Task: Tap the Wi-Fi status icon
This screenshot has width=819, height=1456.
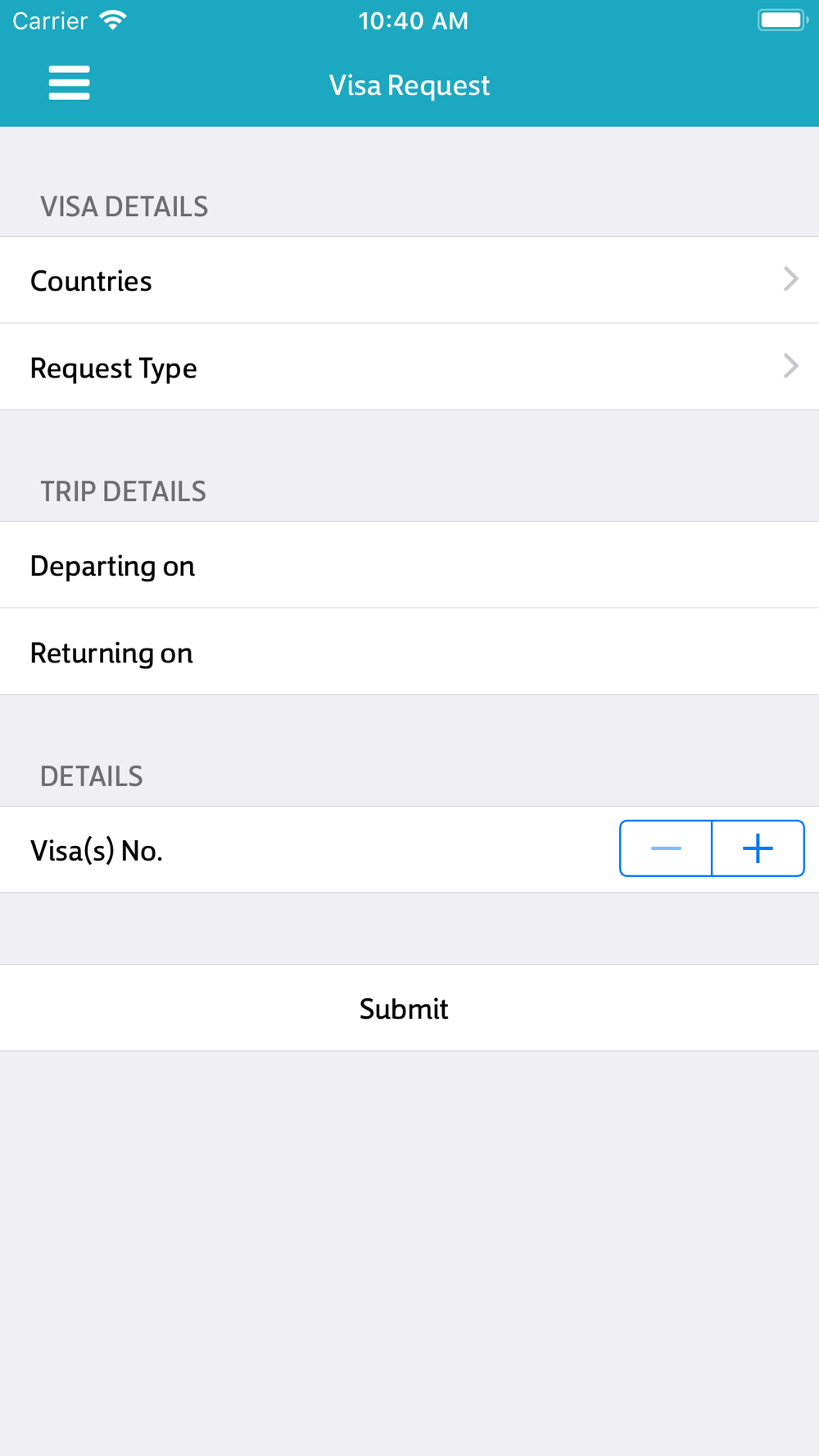Action: coord(113,20)
